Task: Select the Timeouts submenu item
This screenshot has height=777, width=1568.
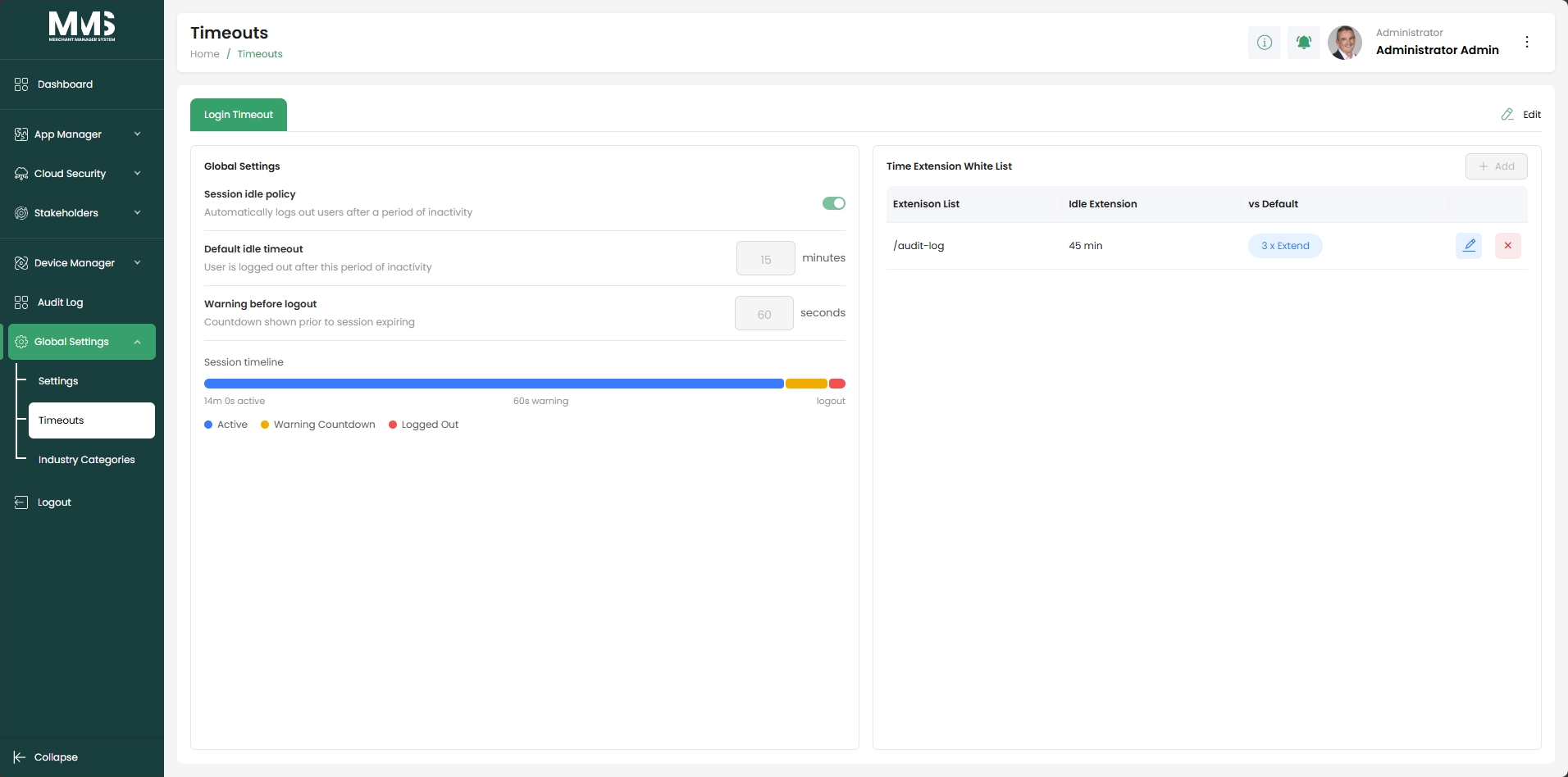Action: click(x=92, y=420)
